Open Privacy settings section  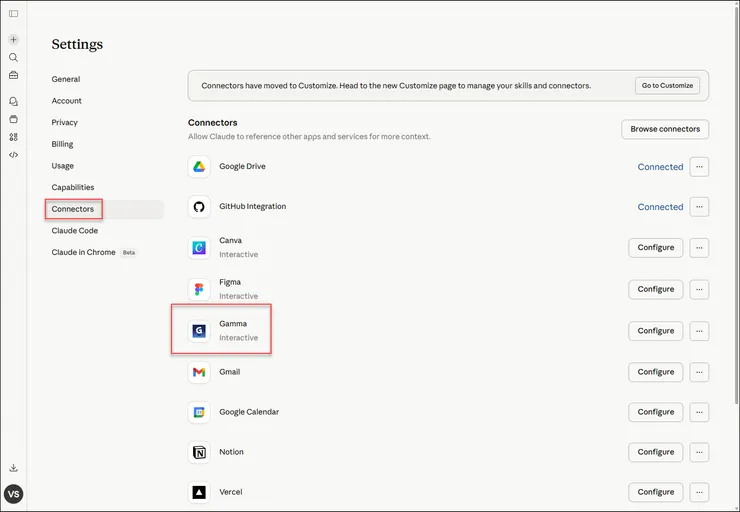click(65, 122)
